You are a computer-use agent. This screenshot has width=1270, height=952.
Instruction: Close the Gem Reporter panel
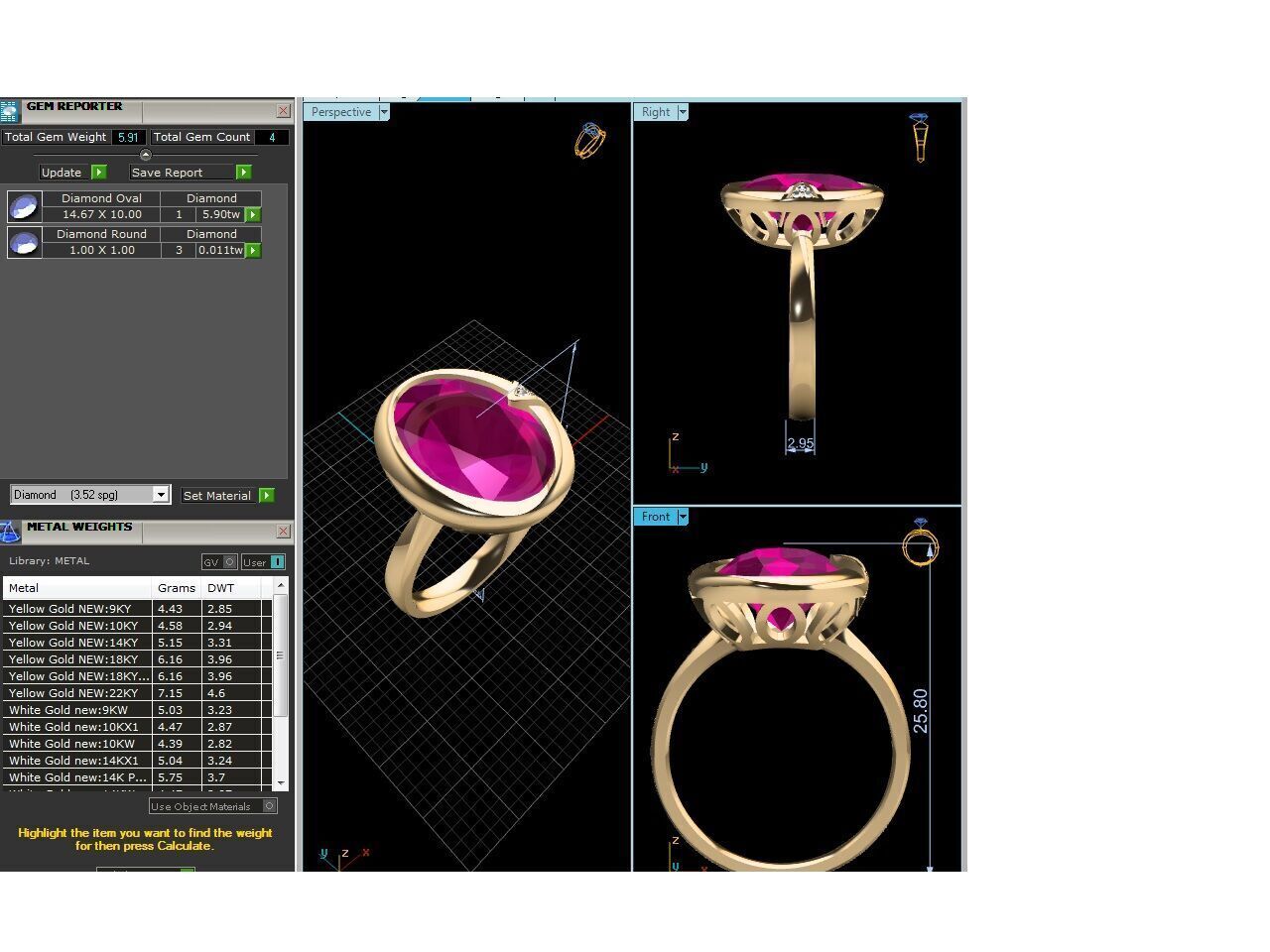tap(284, 111)
